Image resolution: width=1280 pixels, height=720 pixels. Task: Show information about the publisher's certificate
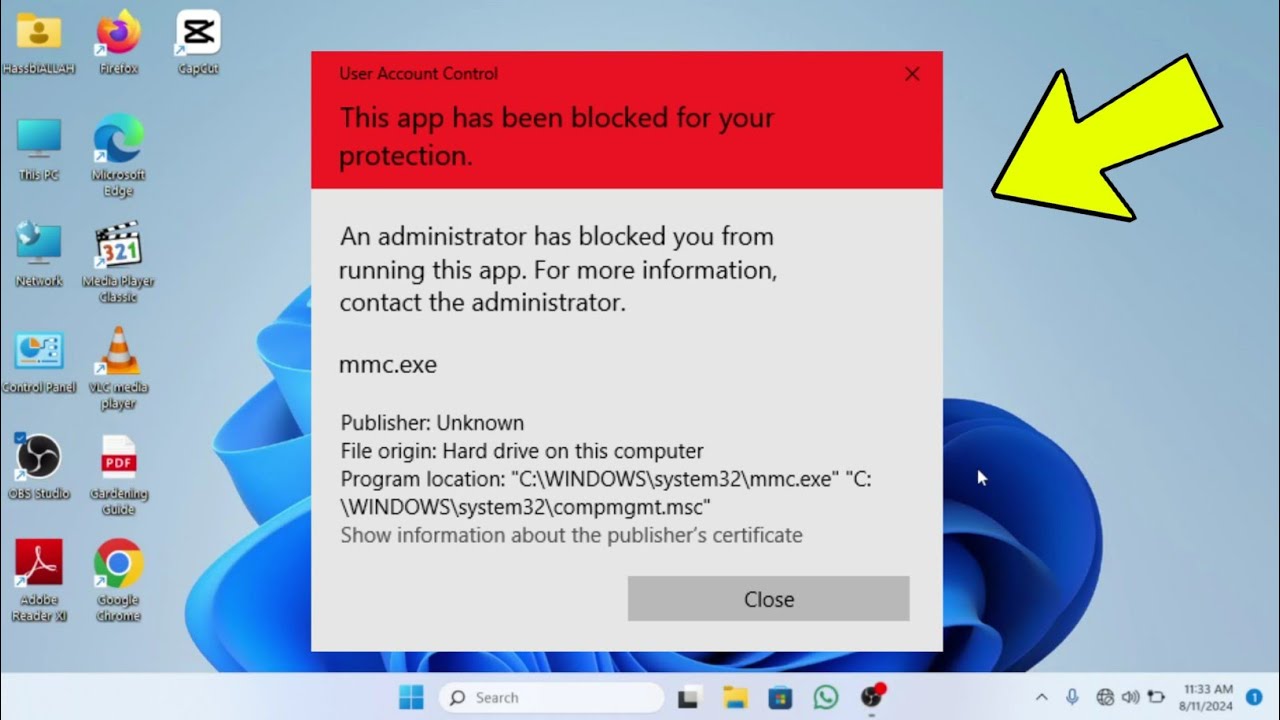pyautogui.click(x=571, y=535)
